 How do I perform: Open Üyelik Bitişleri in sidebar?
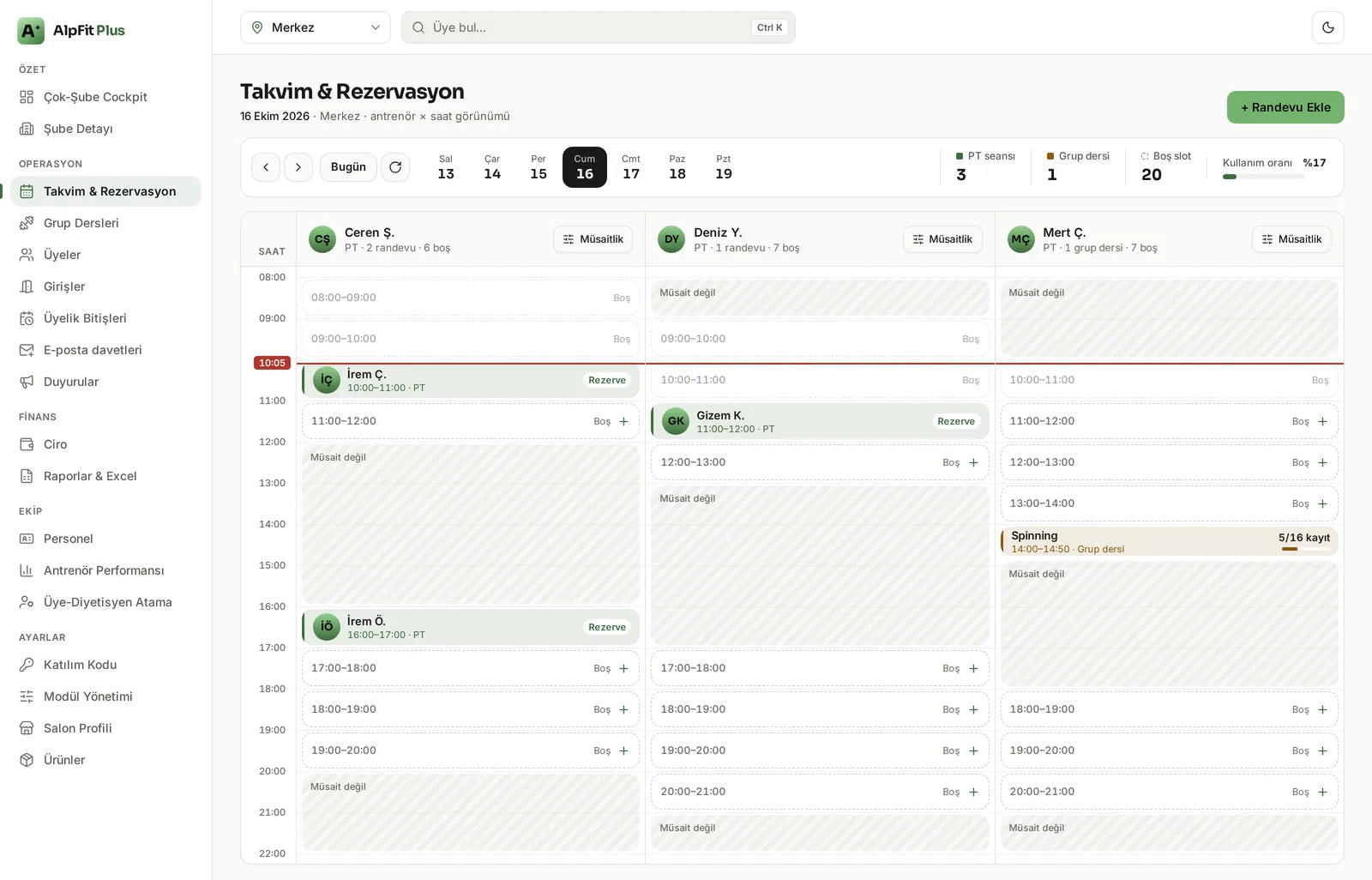[105, 318]
